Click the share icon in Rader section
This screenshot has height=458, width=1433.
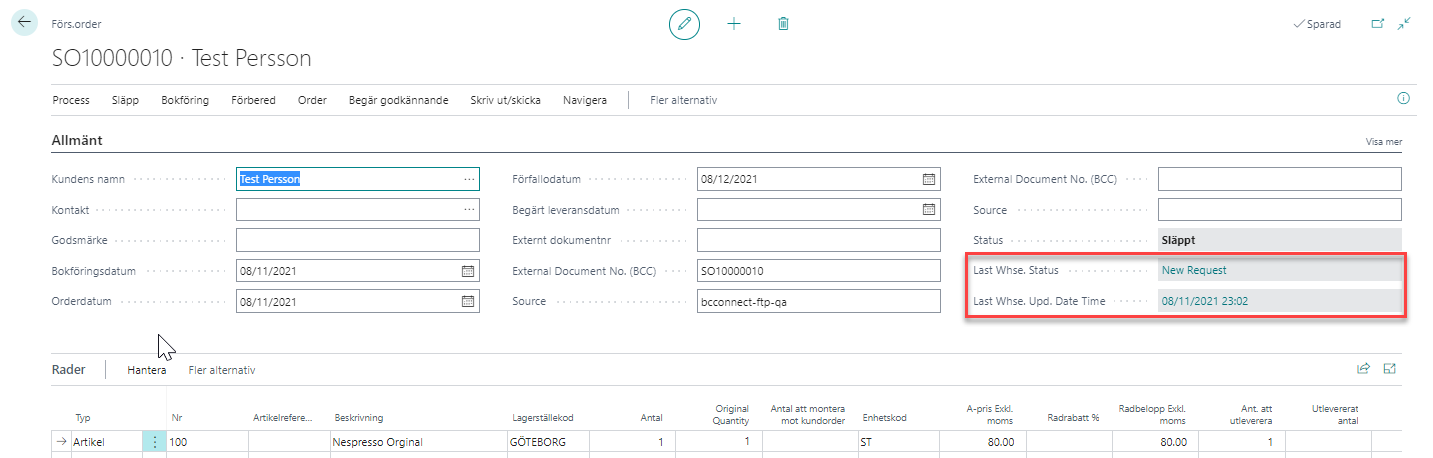1362,369
